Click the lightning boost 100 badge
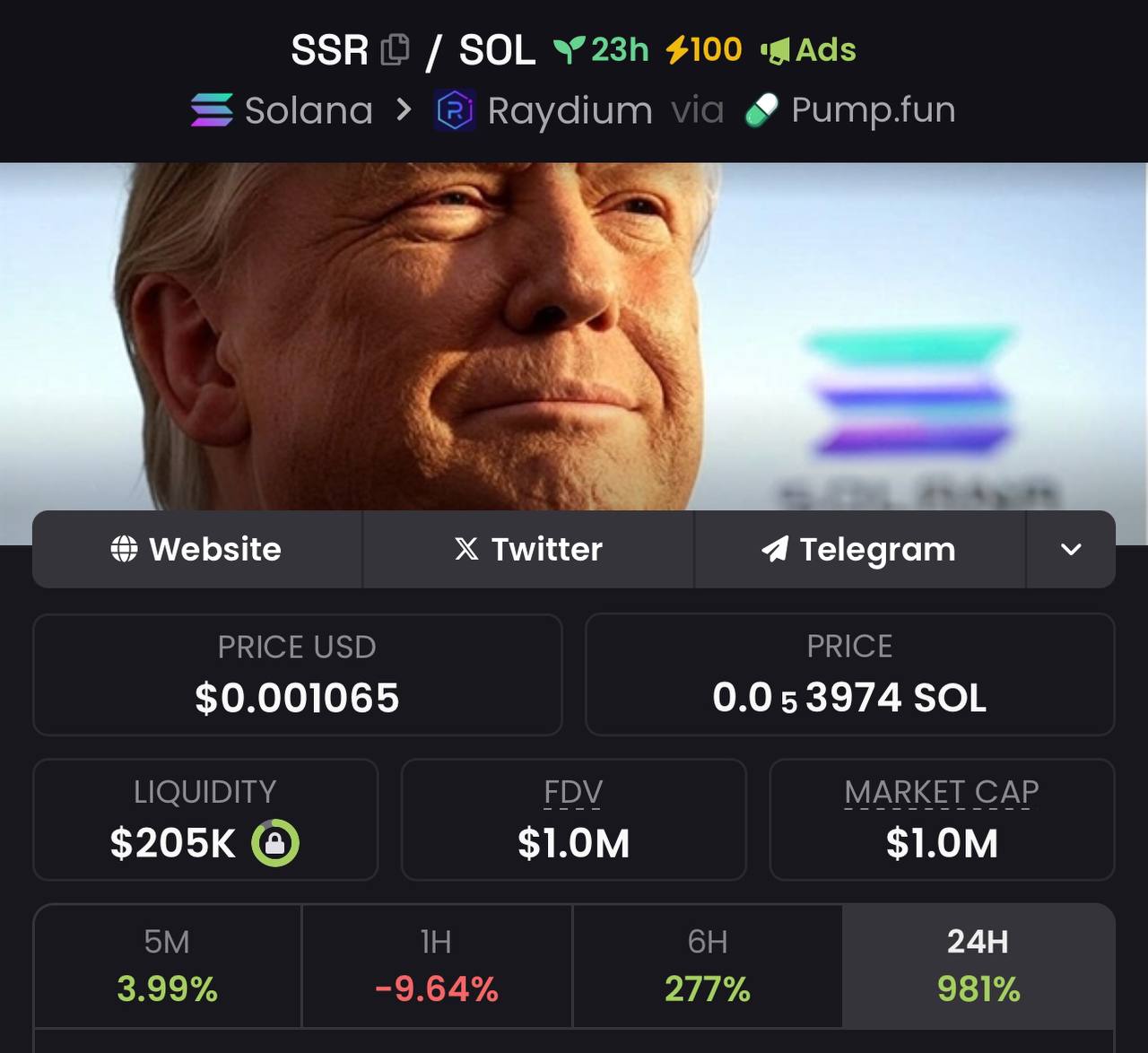 (704, 49)
